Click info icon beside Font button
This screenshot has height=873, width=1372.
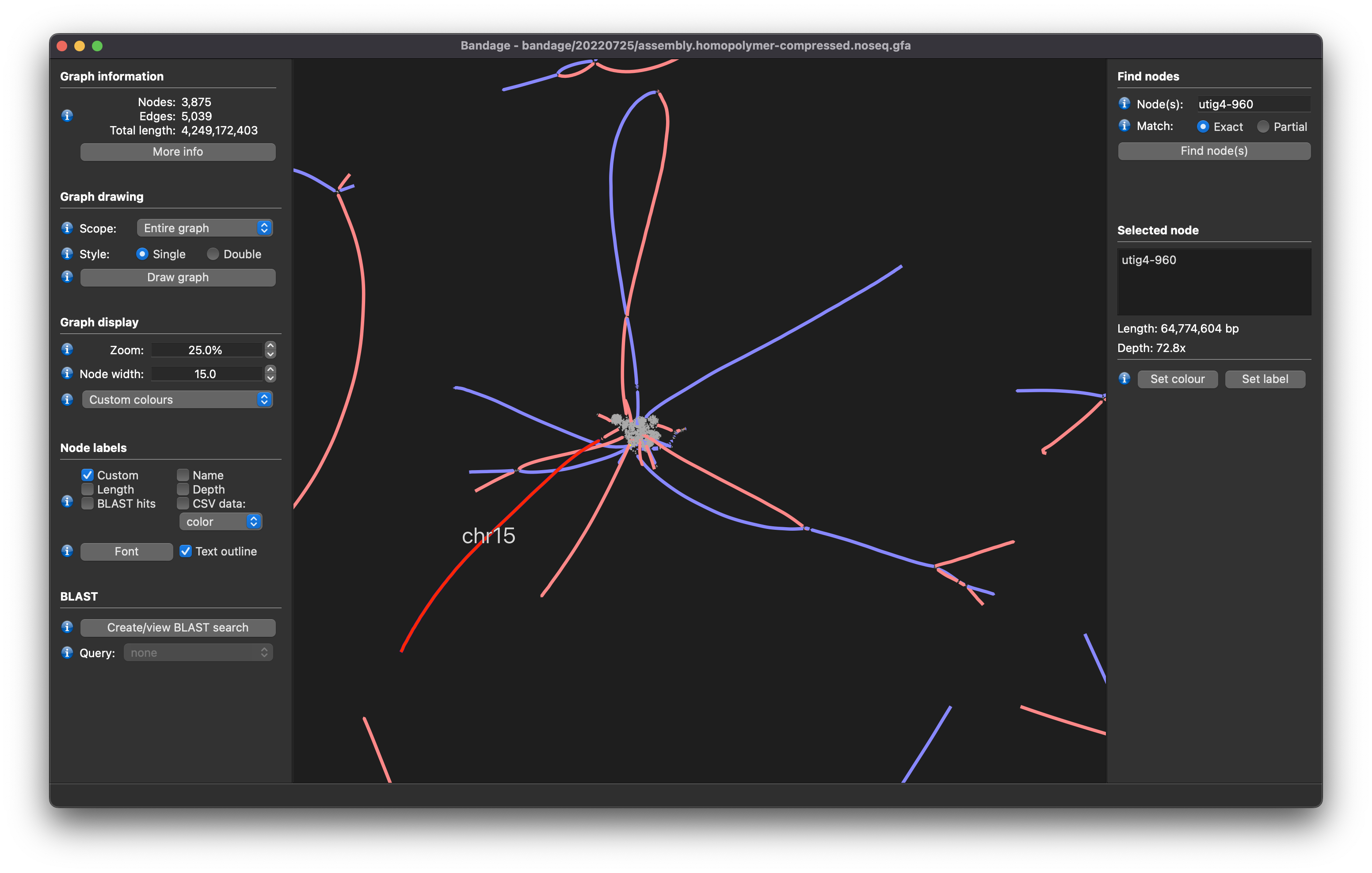pyautogui.click(x=67, y=551)
